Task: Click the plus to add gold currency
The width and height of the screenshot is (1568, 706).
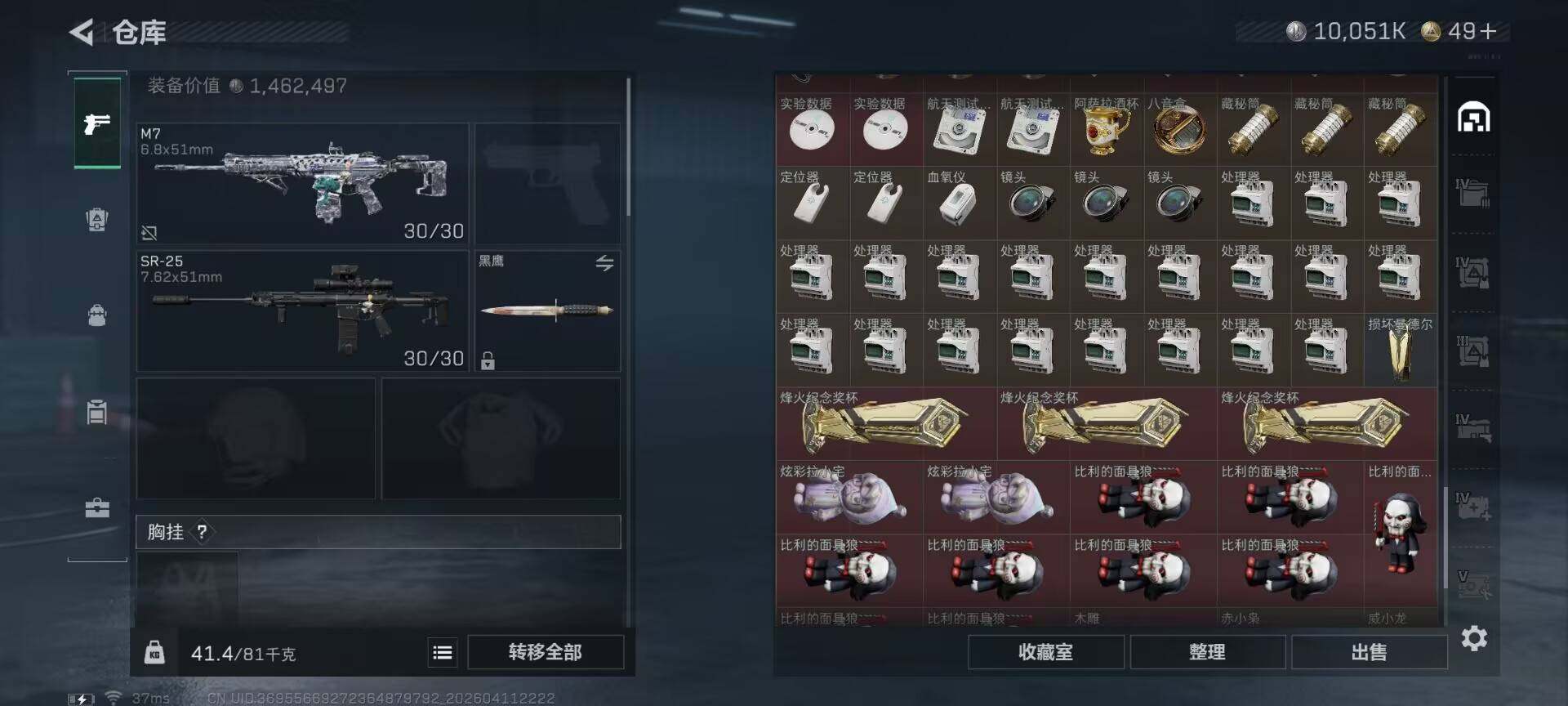Action: (1488, 31)
